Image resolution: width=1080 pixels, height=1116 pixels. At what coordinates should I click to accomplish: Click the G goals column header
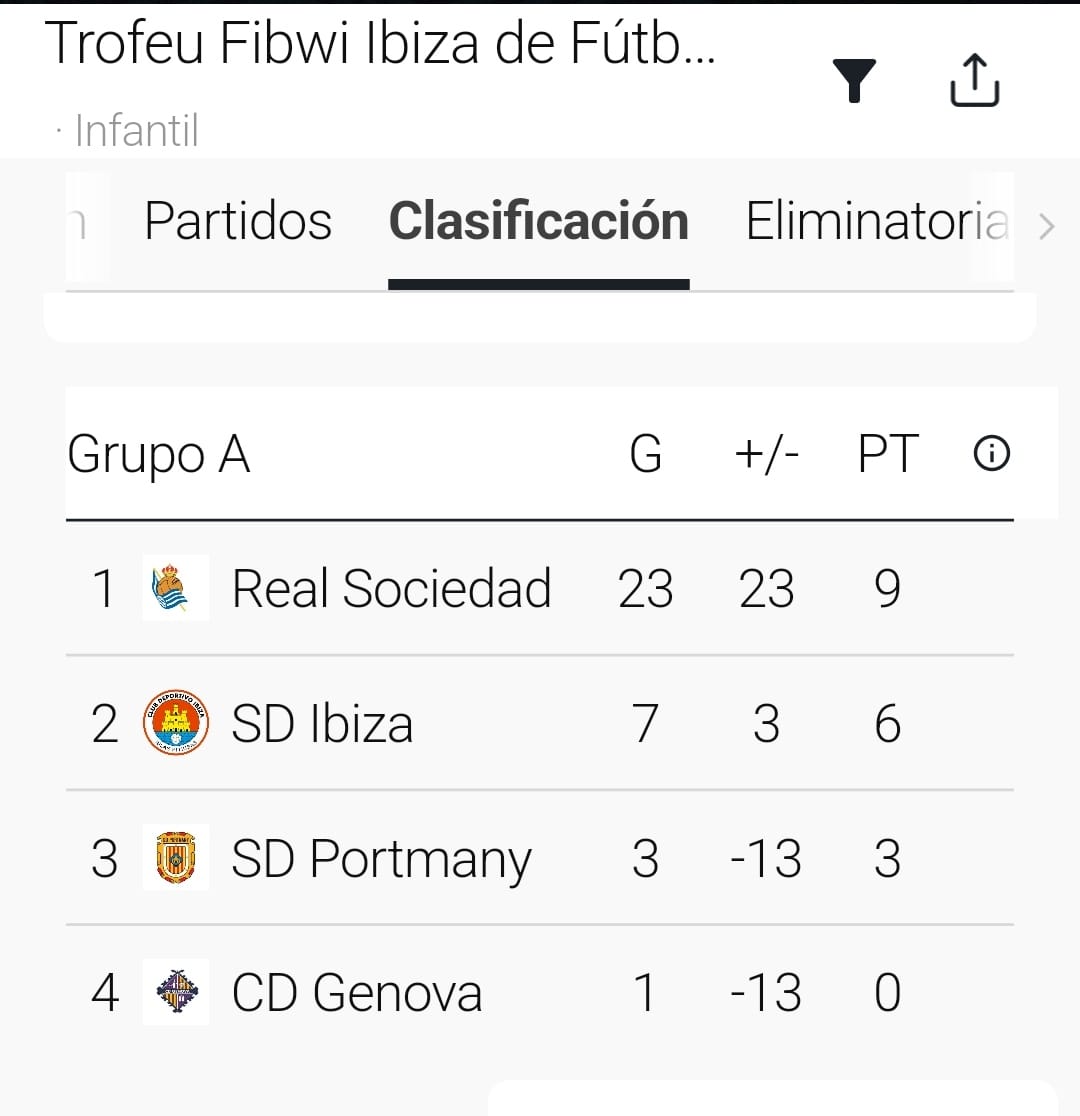click(646, 455)
